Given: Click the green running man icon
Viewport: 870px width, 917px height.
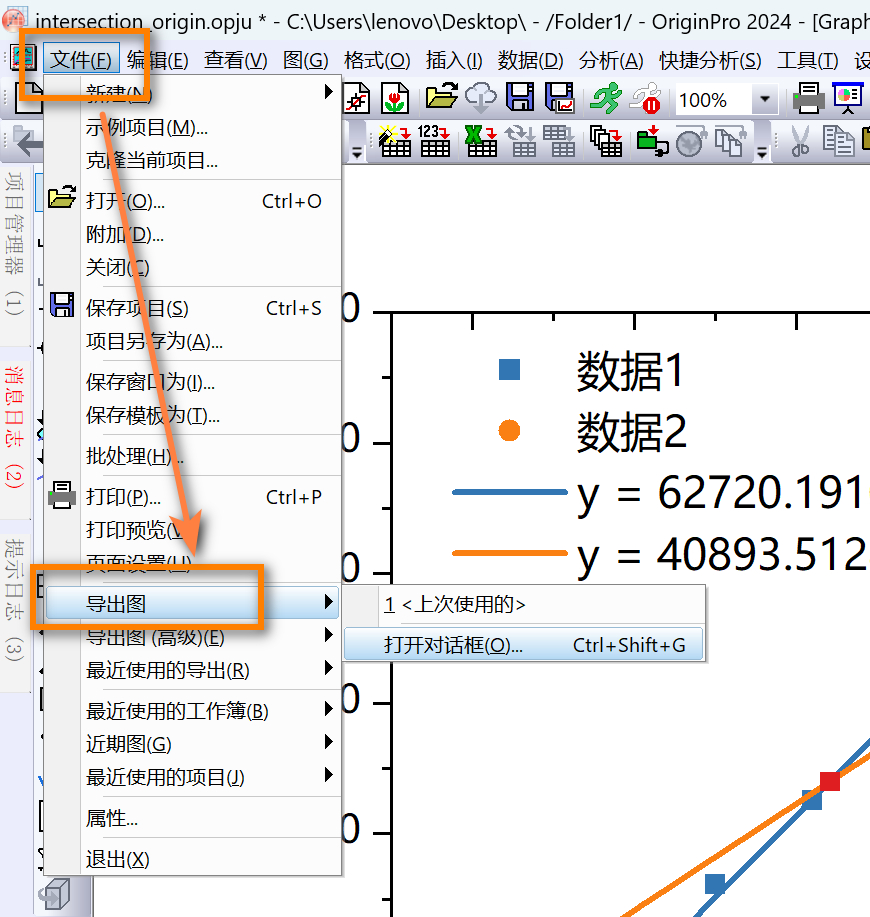Looking at the screenshot, I should tap(605, 98).
